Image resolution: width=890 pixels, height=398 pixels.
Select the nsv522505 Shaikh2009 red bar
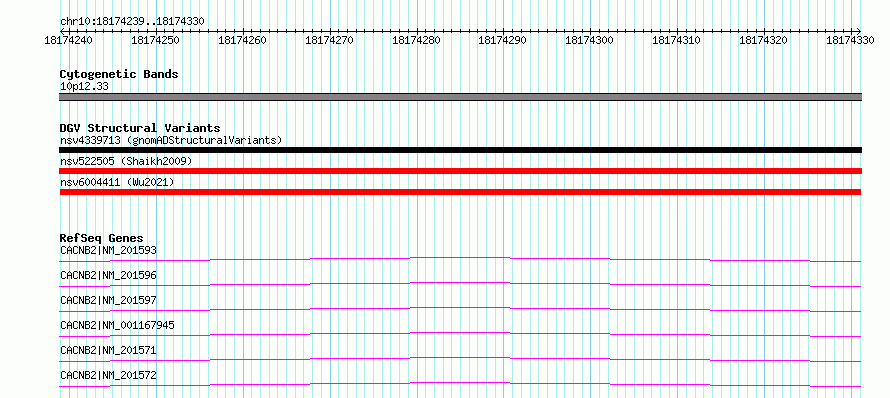tap(460, 171)
